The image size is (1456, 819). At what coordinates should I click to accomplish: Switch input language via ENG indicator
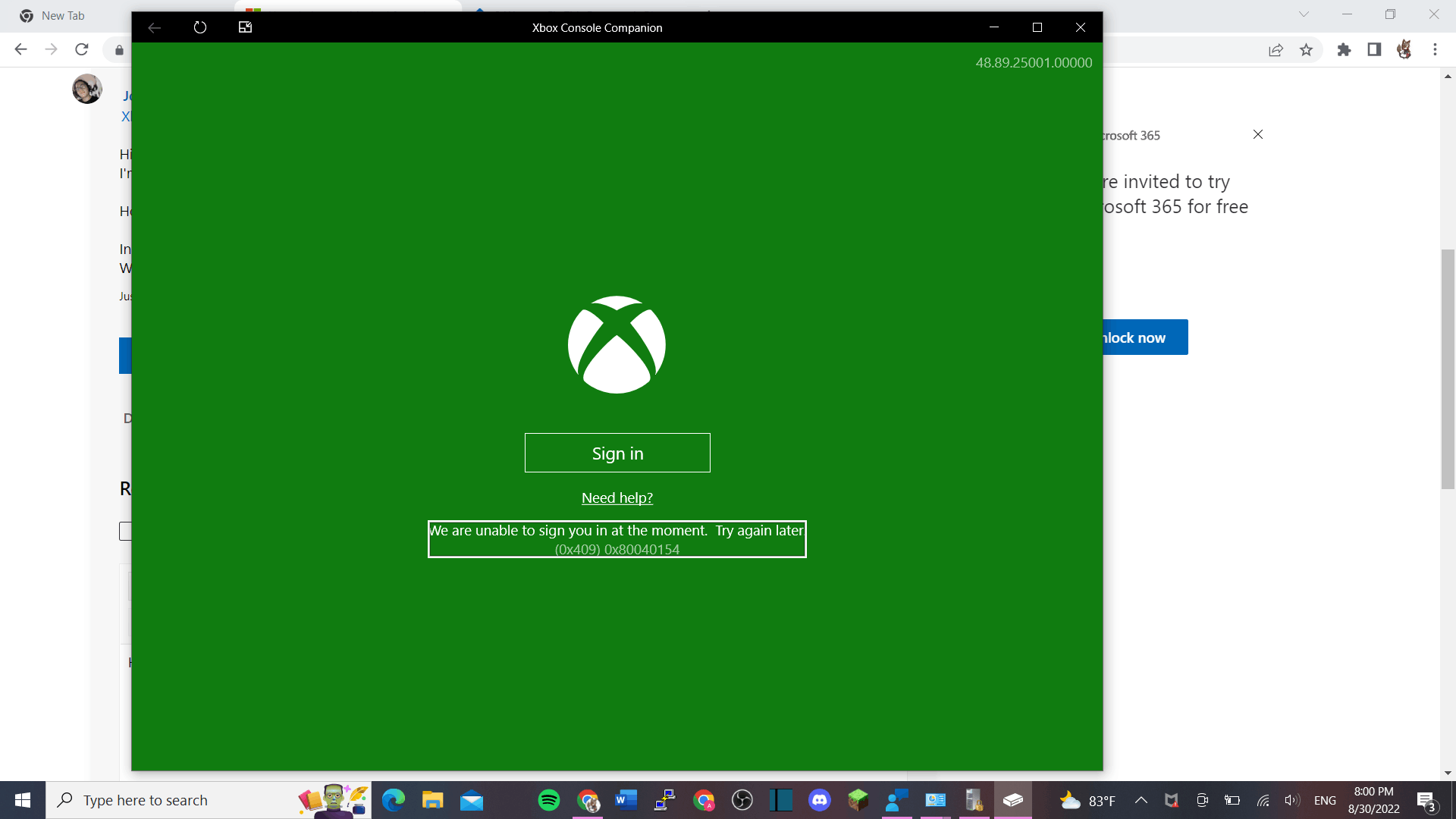1325,801
